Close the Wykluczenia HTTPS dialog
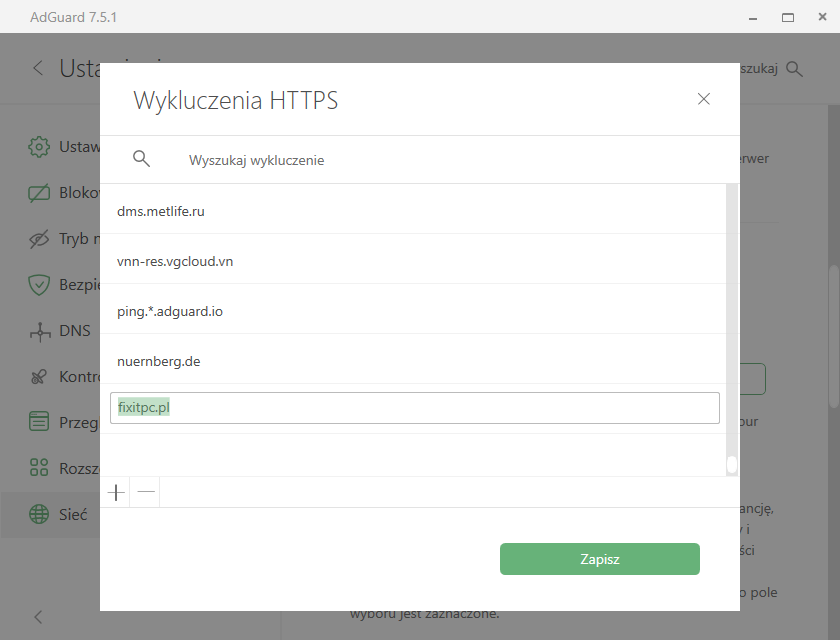 pyautogui.click(x=703, y=99)
